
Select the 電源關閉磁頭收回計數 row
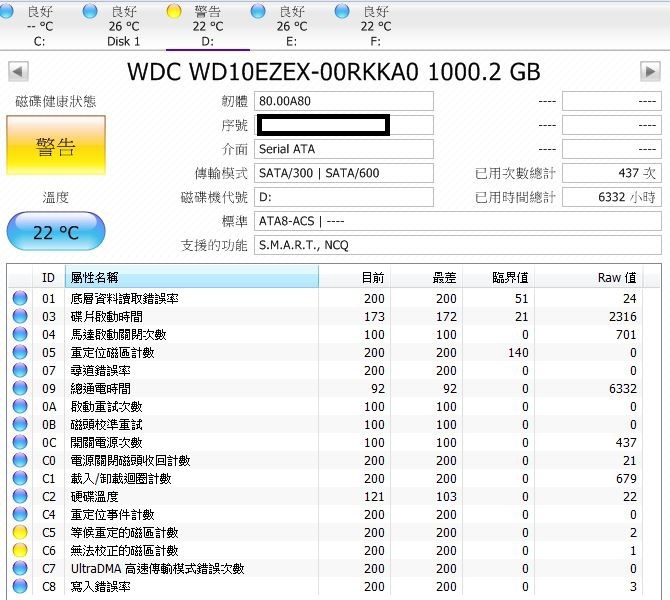coord(325,461)
